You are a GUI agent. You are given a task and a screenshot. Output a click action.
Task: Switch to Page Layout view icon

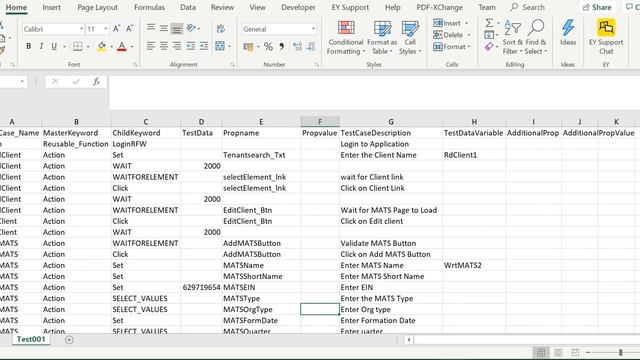pyautogui.click(x=558, y=352)
